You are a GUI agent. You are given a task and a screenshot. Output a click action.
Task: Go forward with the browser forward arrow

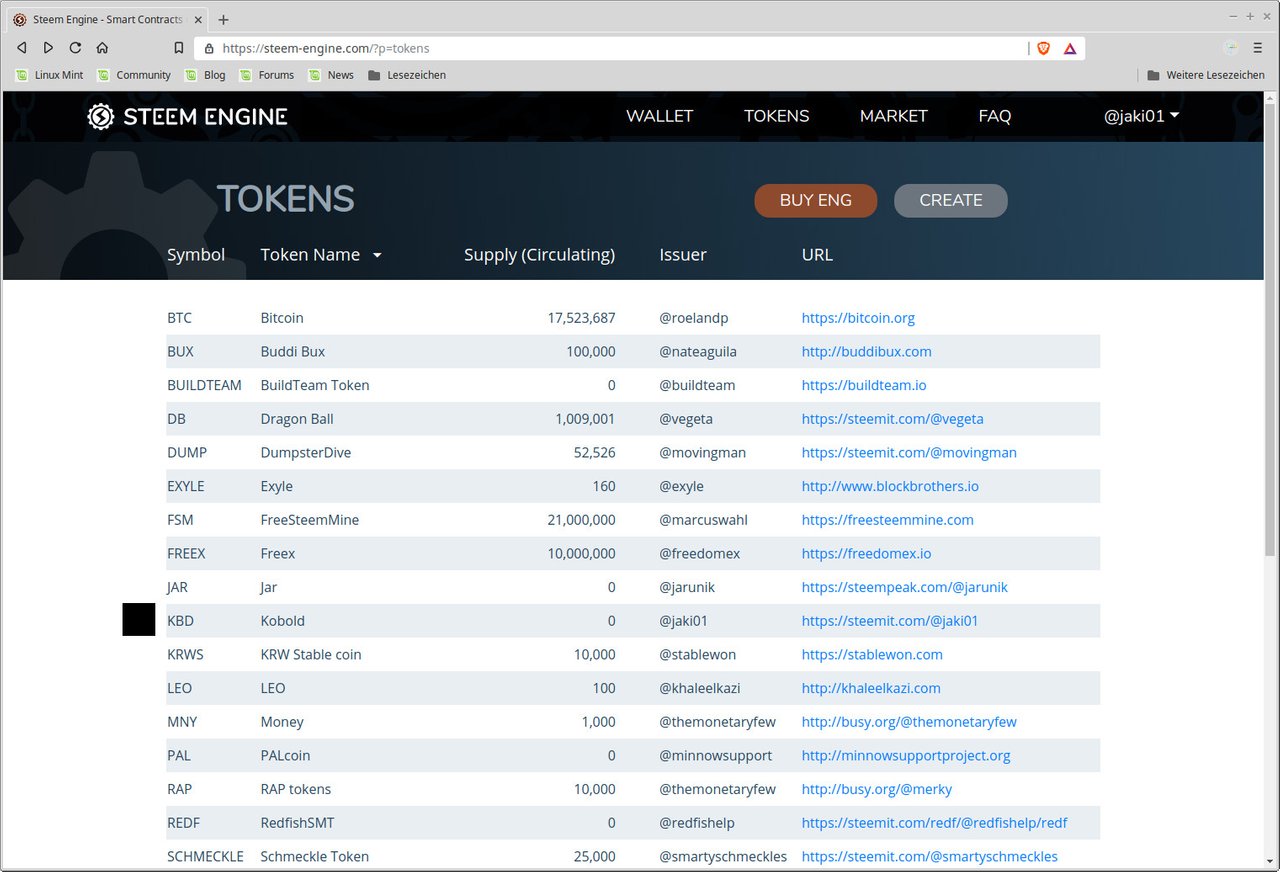48,48
